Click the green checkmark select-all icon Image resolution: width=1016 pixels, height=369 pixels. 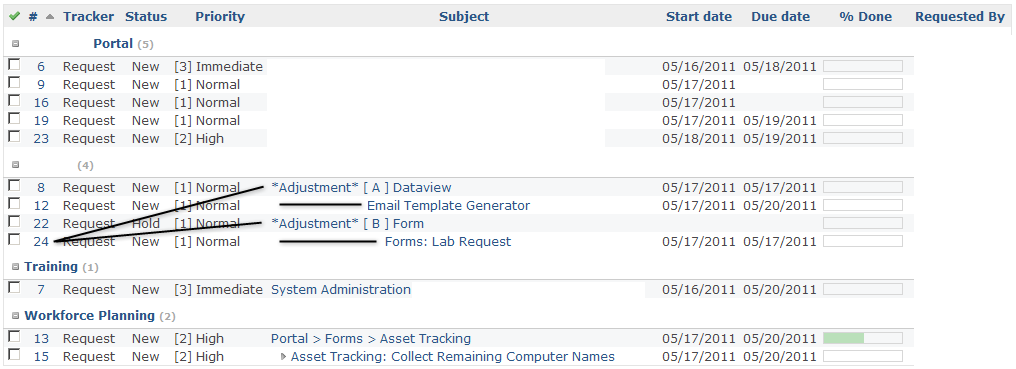click(x=14, y=17)
